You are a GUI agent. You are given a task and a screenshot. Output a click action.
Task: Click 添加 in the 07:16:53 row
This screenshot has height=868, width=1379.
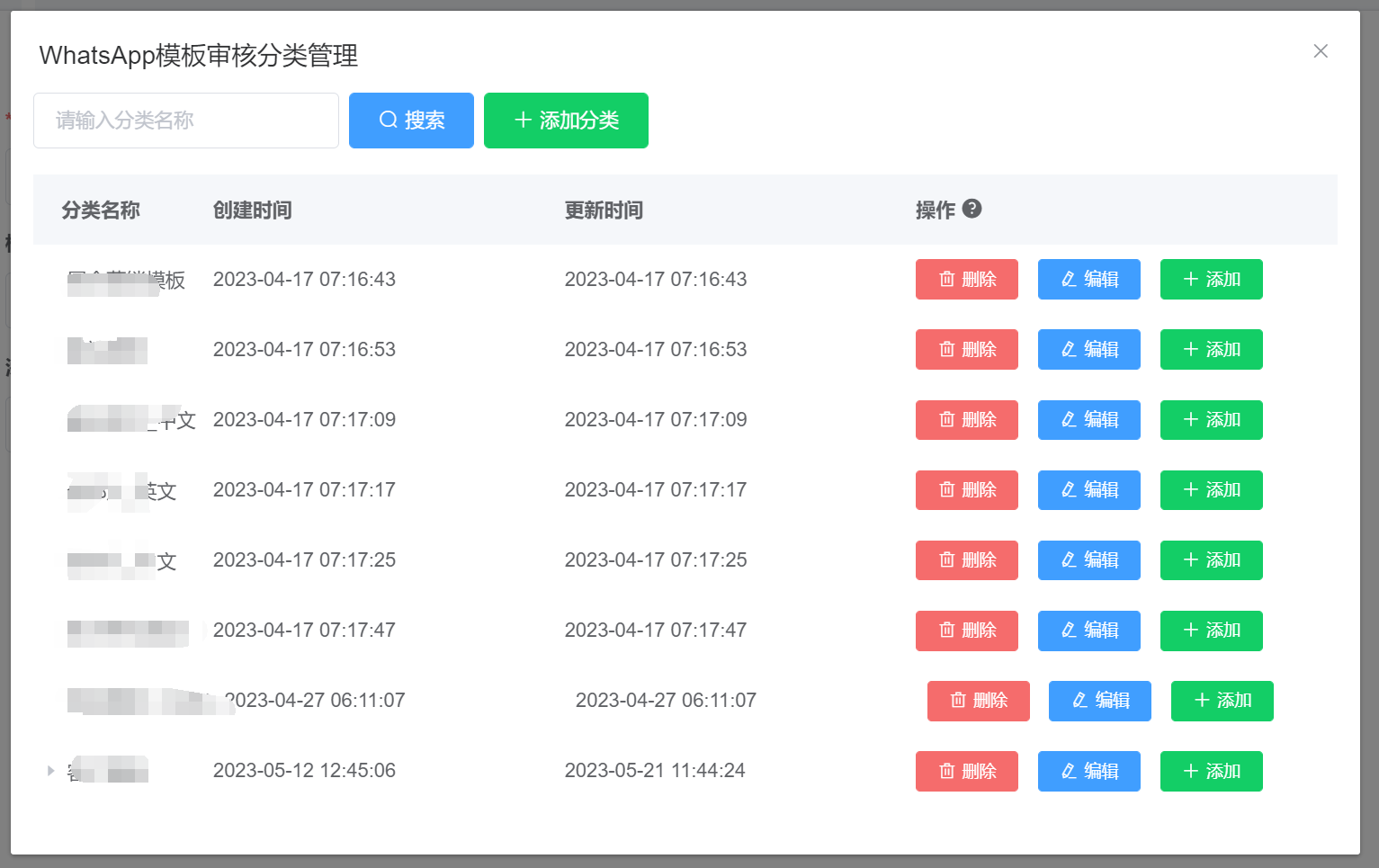click(1212, 349)
